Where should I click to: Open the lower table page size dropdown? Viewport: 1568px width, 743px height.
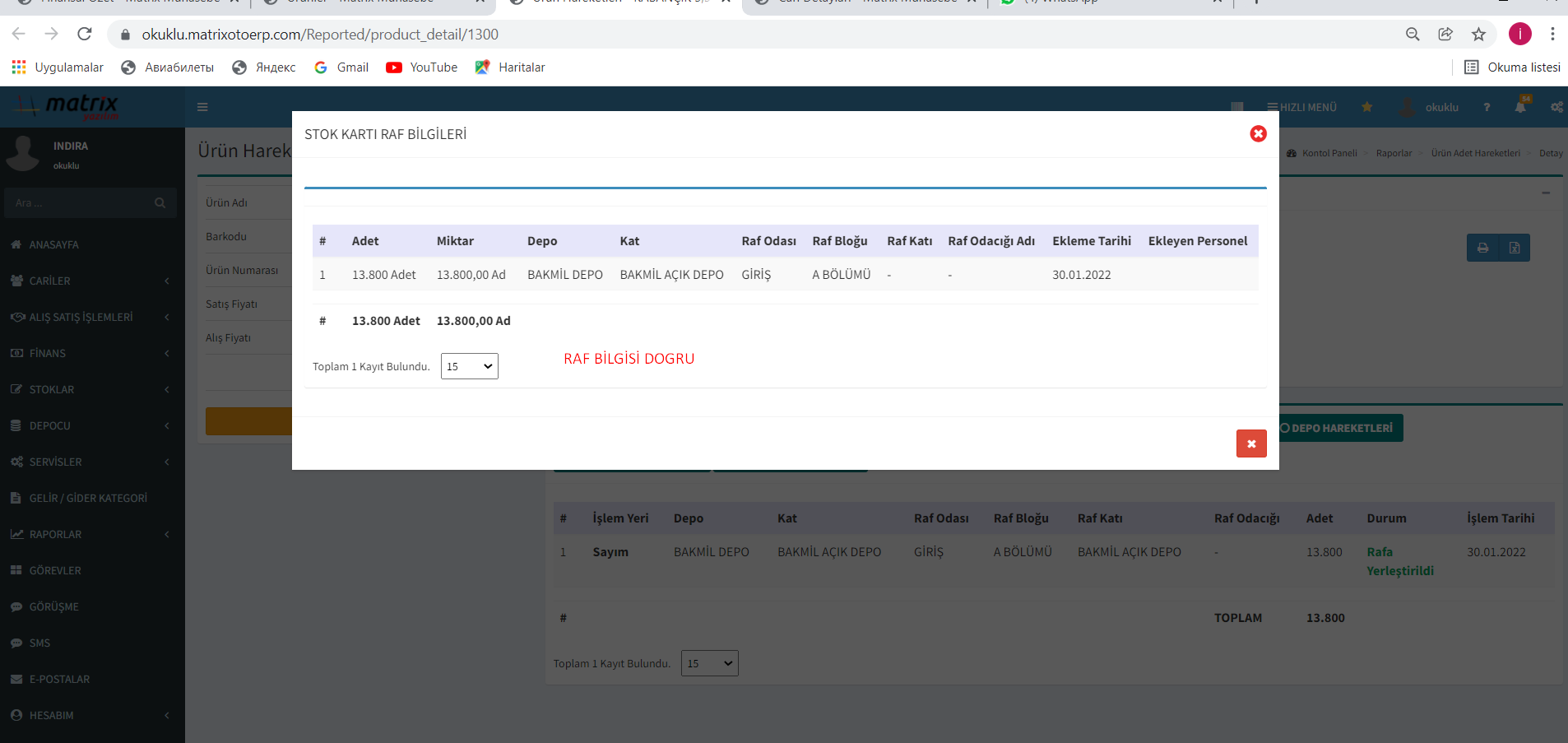click(x=709, y=663)
